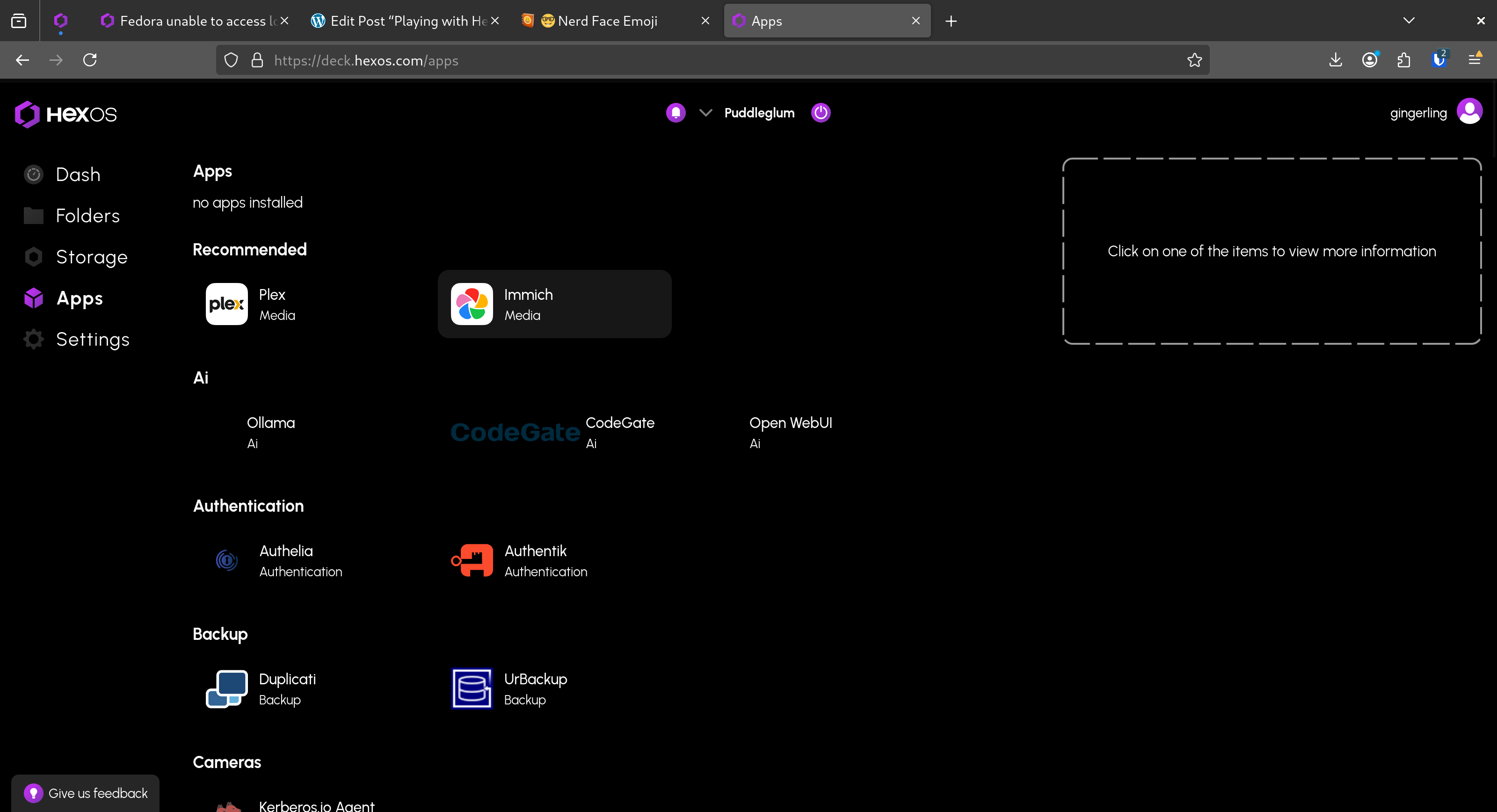The width and height of the screenshot is (1497, 812).
Task: Go to Folders in the sidebar
Action: coord(88,216)
